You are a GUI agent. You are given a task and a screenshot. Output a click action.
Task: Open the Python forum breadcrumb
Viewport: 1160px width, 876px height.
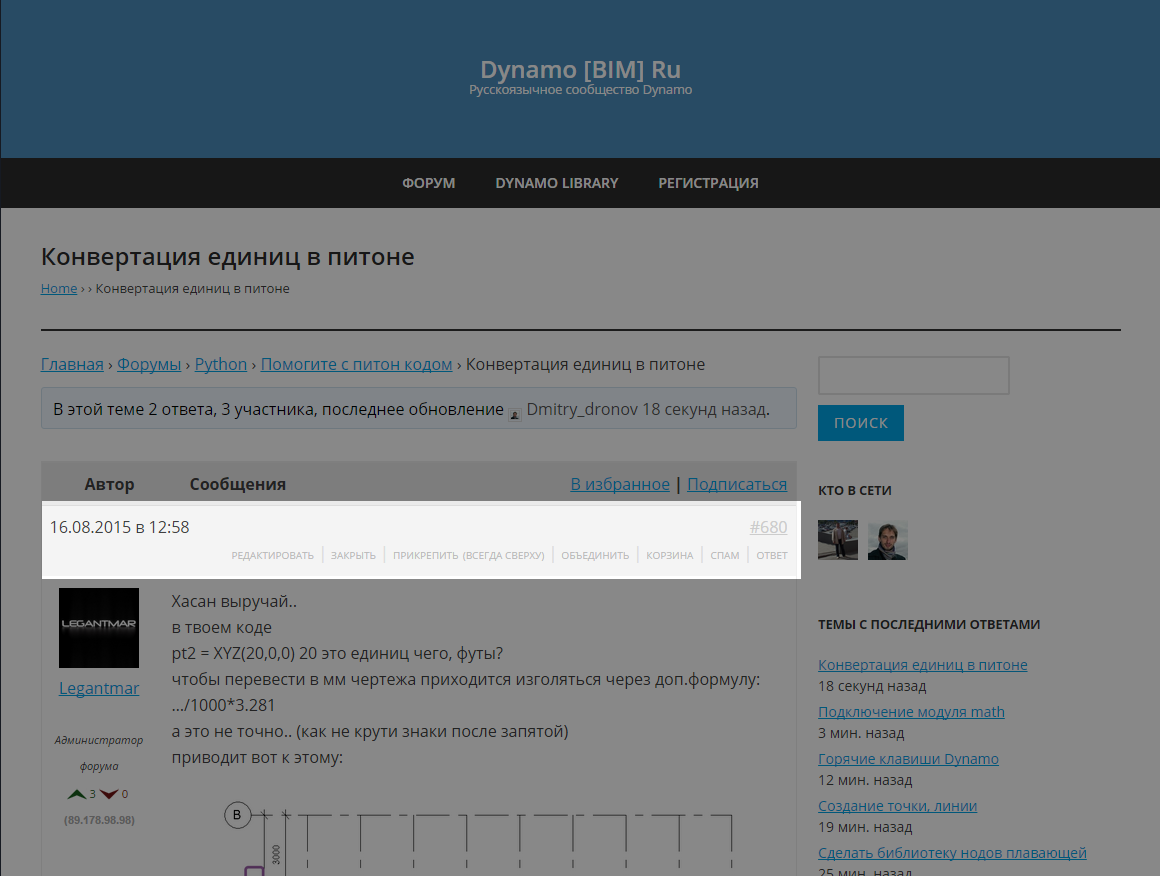(220, 364)
